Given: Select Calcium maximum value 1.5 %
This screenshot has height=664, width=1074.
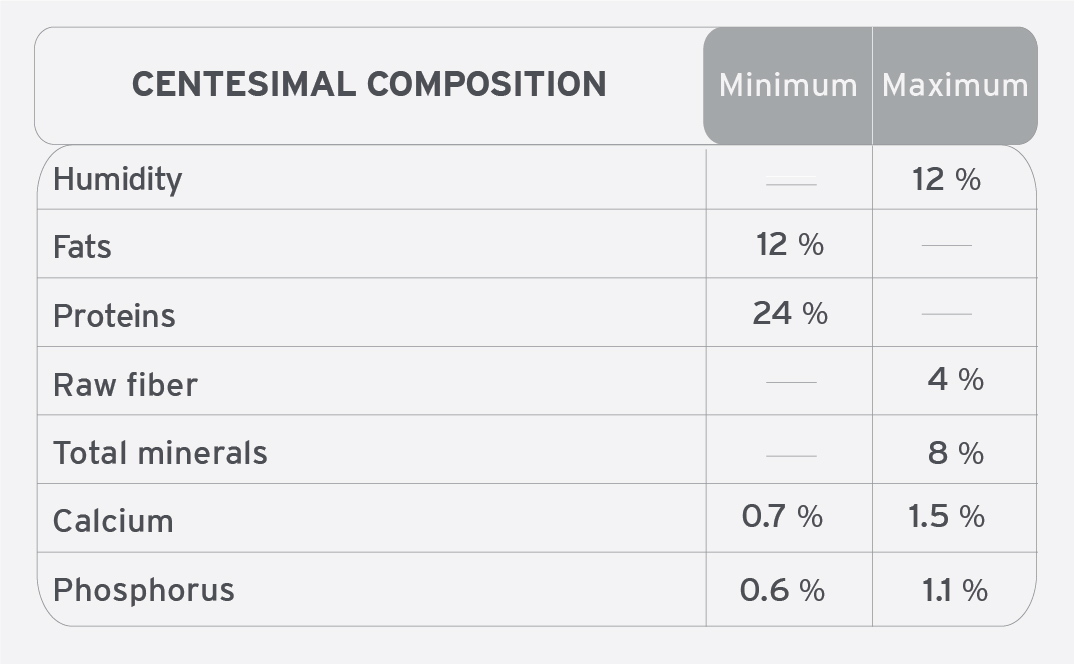Looking at the screenshot, I should tap(946, 516).
